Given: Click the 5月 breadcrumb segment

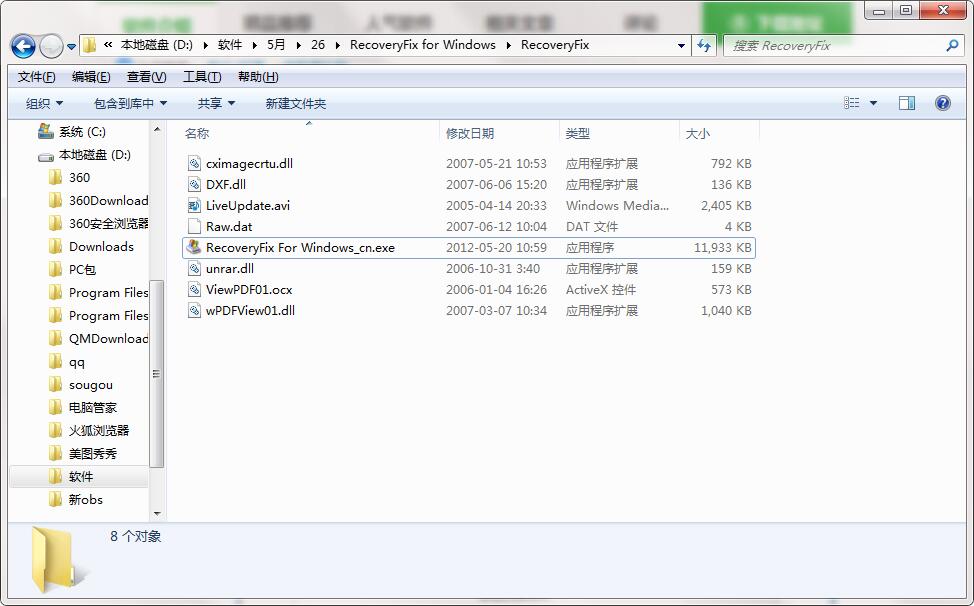Looking at the screenshot, I should (x=276, y=45).
